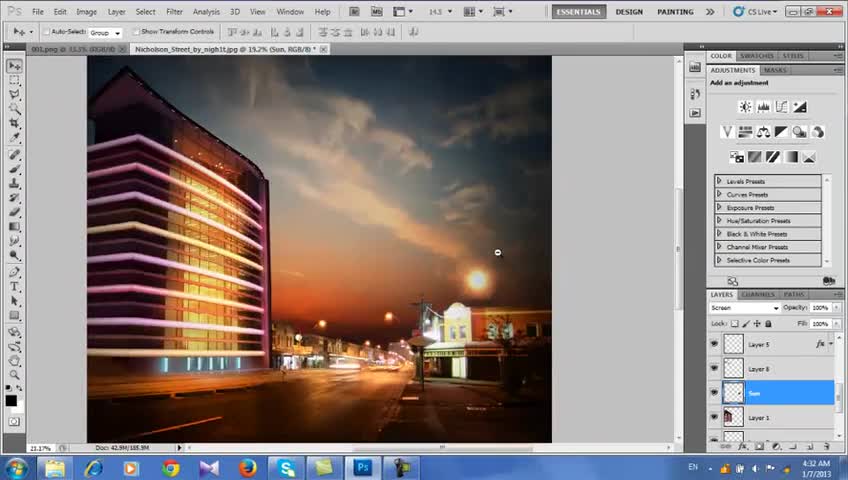Switch to the Channels tab

pyautogui.click(x=757, y=294)
